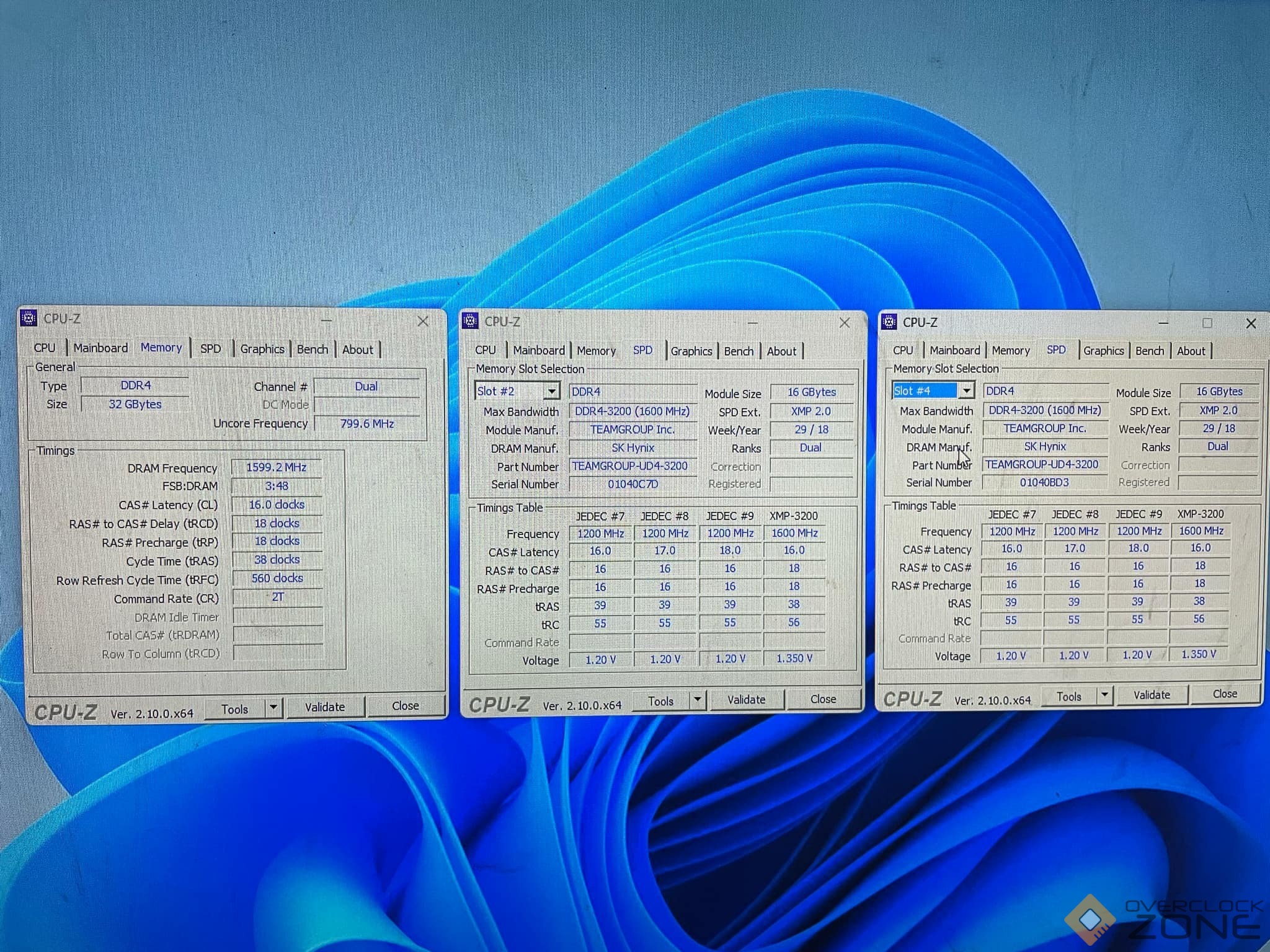Viewport: 1270px width, 952px height.
Task: Open Graphics tab in middle CPU-Z window
Action: pyautogui.click(x=691, y=351)
